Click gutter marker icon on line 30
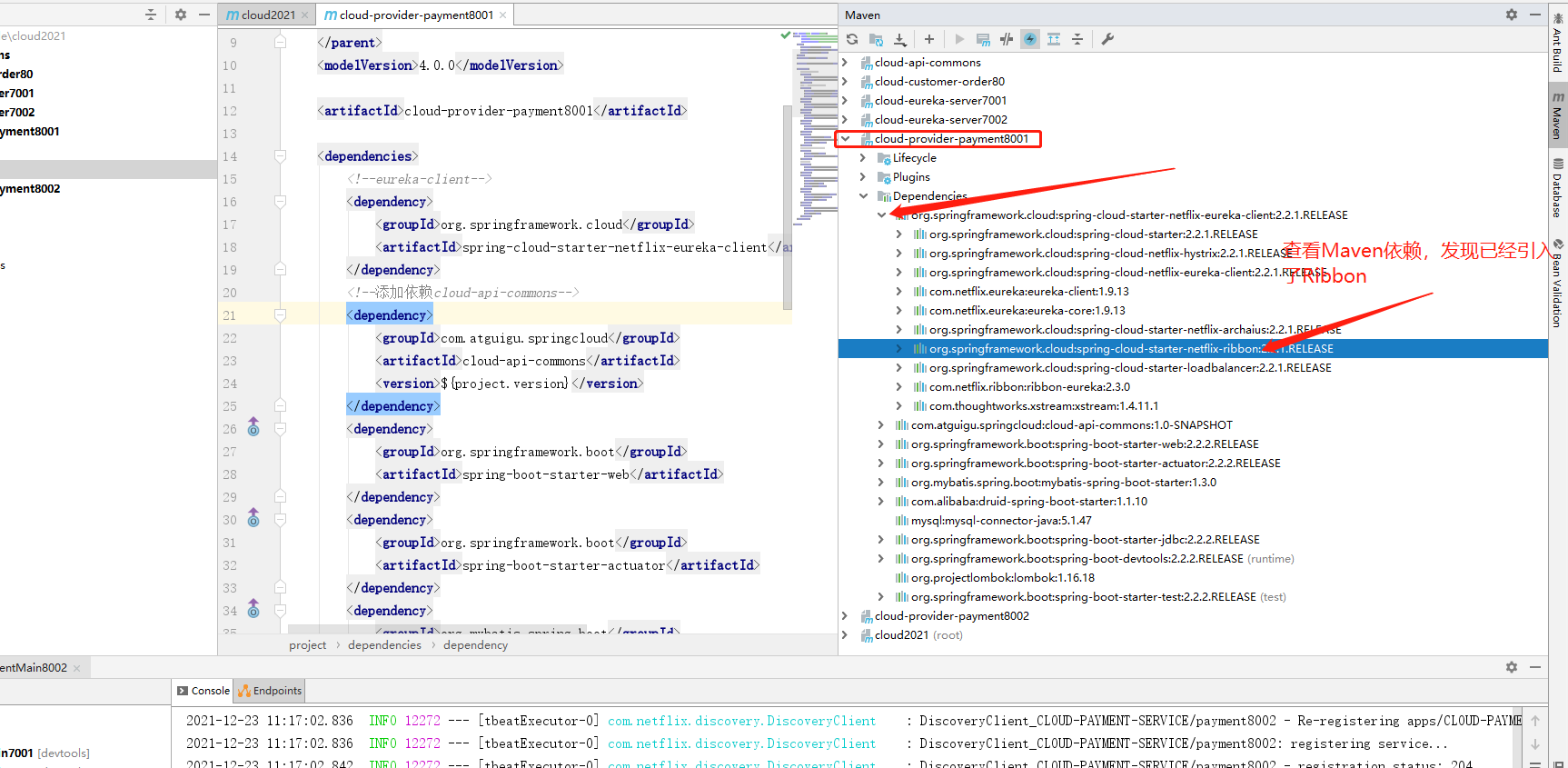 pos(253,518)
